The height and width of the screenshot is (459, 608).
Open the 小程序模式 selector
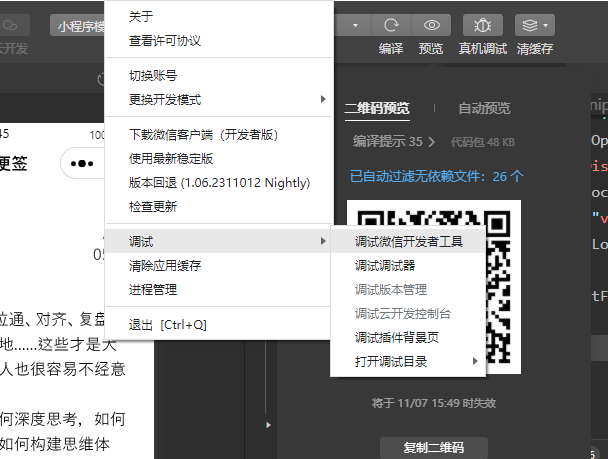[78, 26]
